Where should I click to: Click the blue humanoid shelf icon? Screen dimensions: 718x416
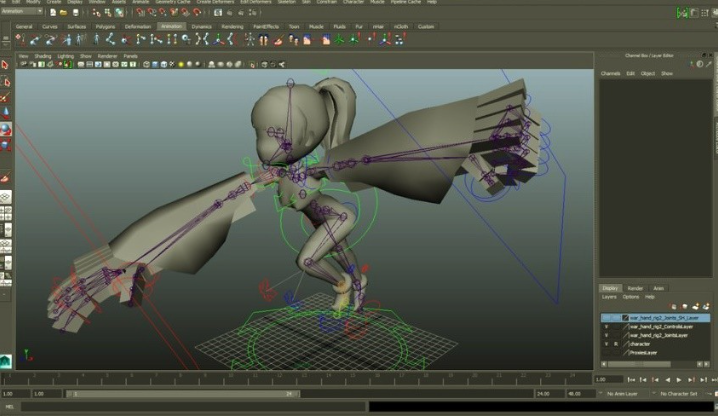(x=96, y=40)
